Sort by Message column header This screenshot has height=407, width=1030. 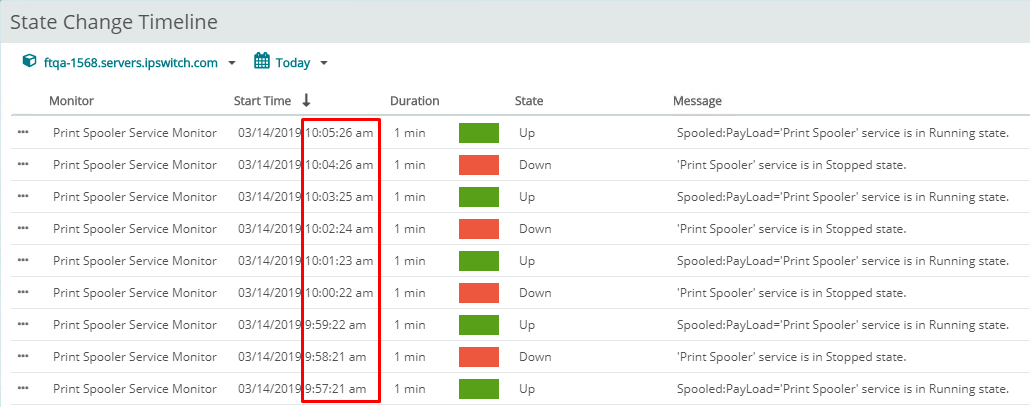pyautogui.click(x=697, y=101)
